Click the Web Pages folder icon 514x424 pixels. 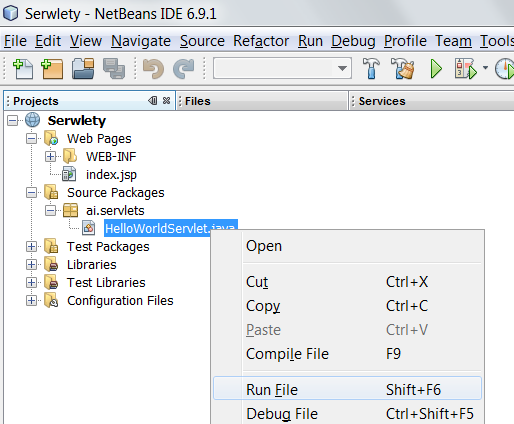click(x=51, y=138)
